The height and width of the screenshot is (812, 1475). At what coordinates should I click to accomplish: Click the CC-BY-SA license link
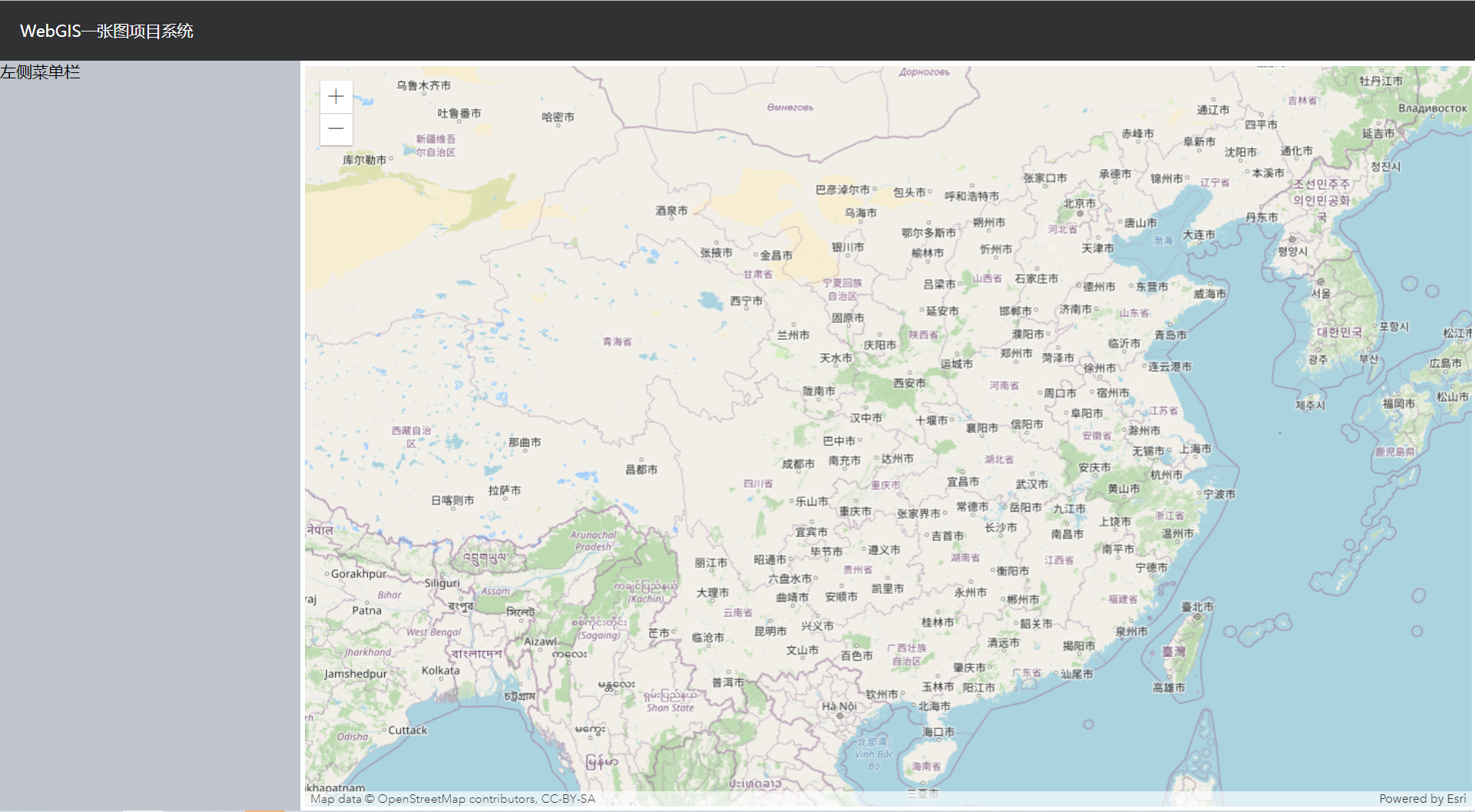point(572,798)
